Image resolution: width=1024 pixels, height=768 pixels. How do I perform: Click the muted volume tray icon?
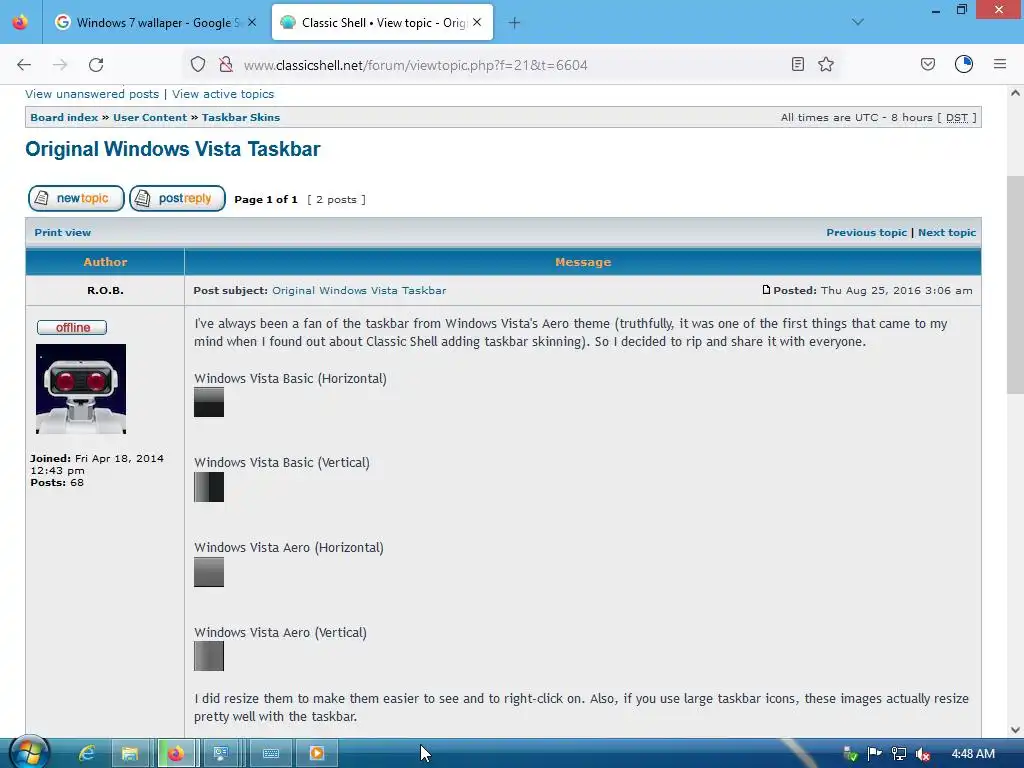coord(923,754)
